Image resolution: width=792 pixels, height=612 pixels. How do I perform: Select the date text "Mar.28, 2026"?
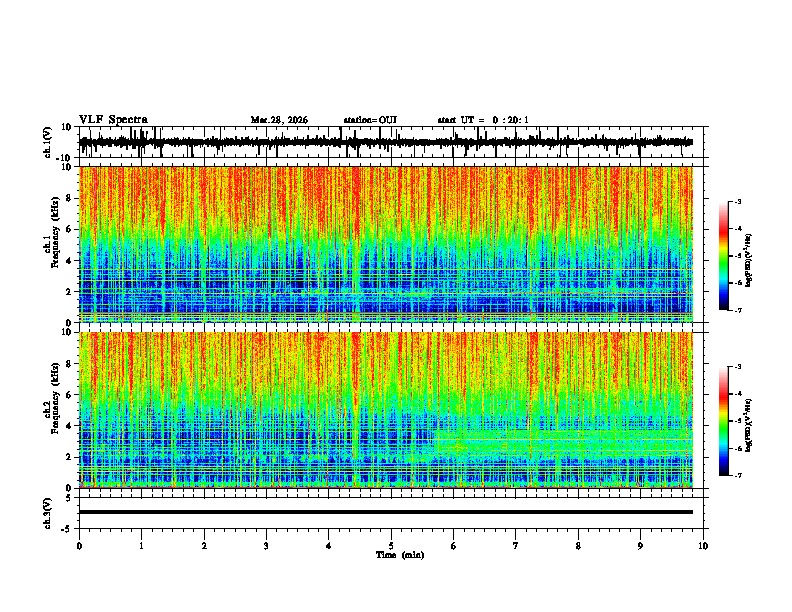pos(279,120)
